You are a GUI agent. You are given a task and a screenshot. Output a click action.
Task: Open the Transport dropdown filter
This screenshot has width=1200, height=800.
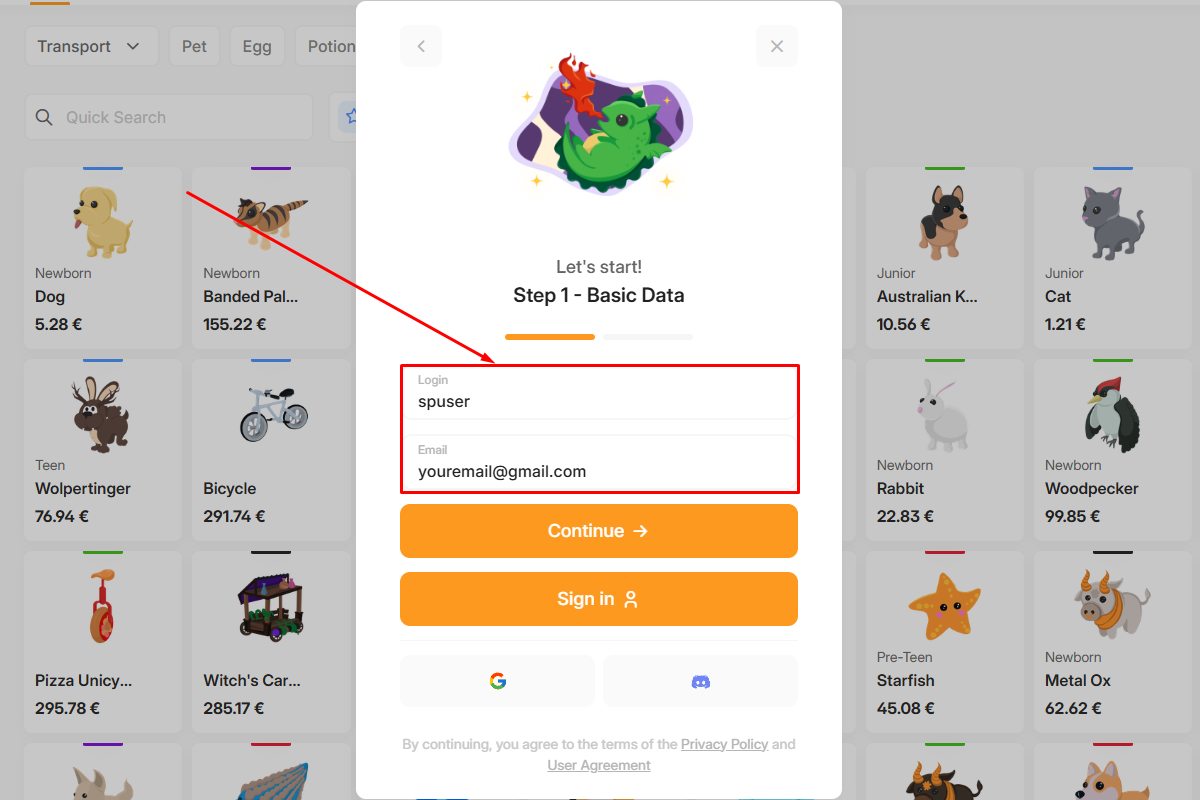[x=91, y=46]
